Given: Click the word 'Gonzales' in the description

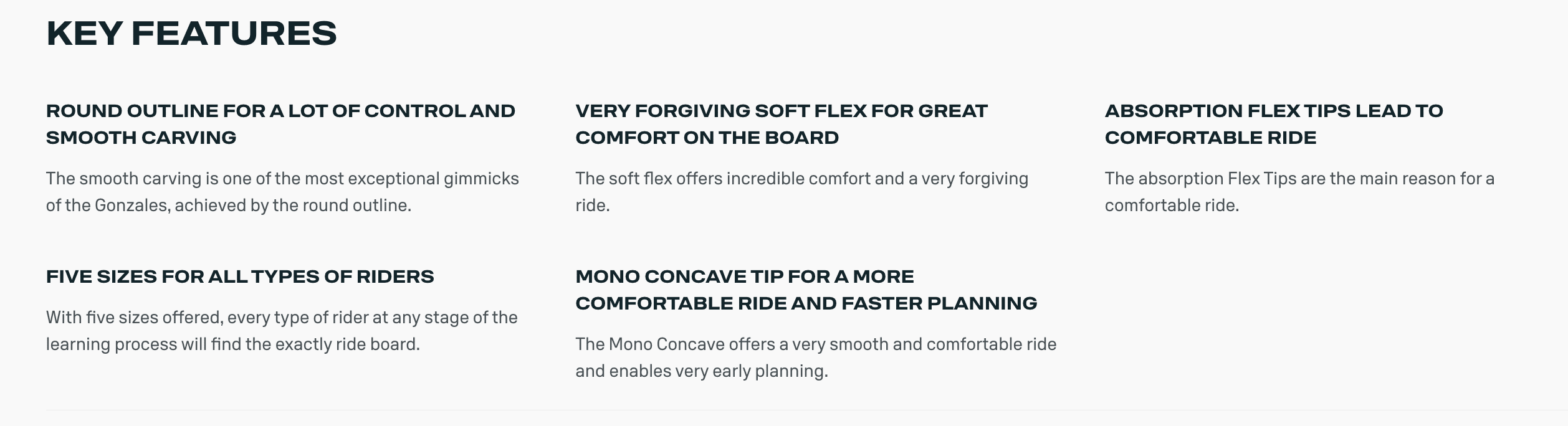Looking at the screenshot, I should [132, 206].
